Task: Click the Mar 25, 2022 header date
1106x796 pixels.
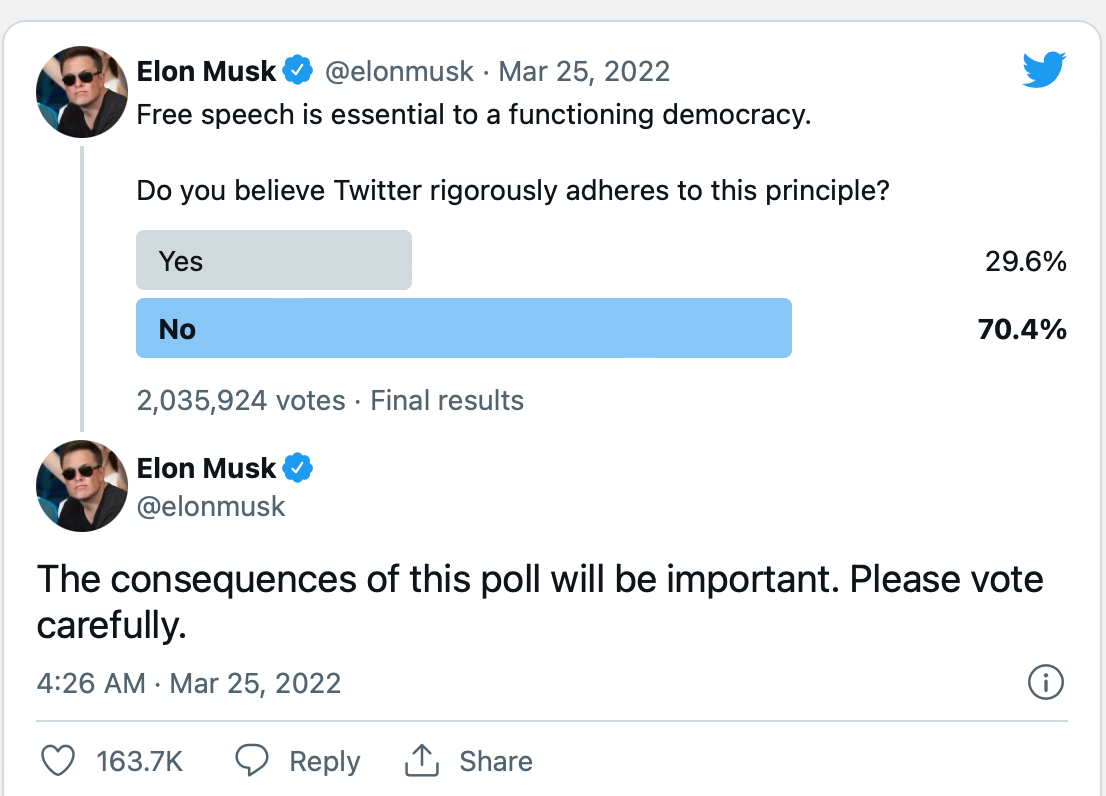Action: (584, 72)
